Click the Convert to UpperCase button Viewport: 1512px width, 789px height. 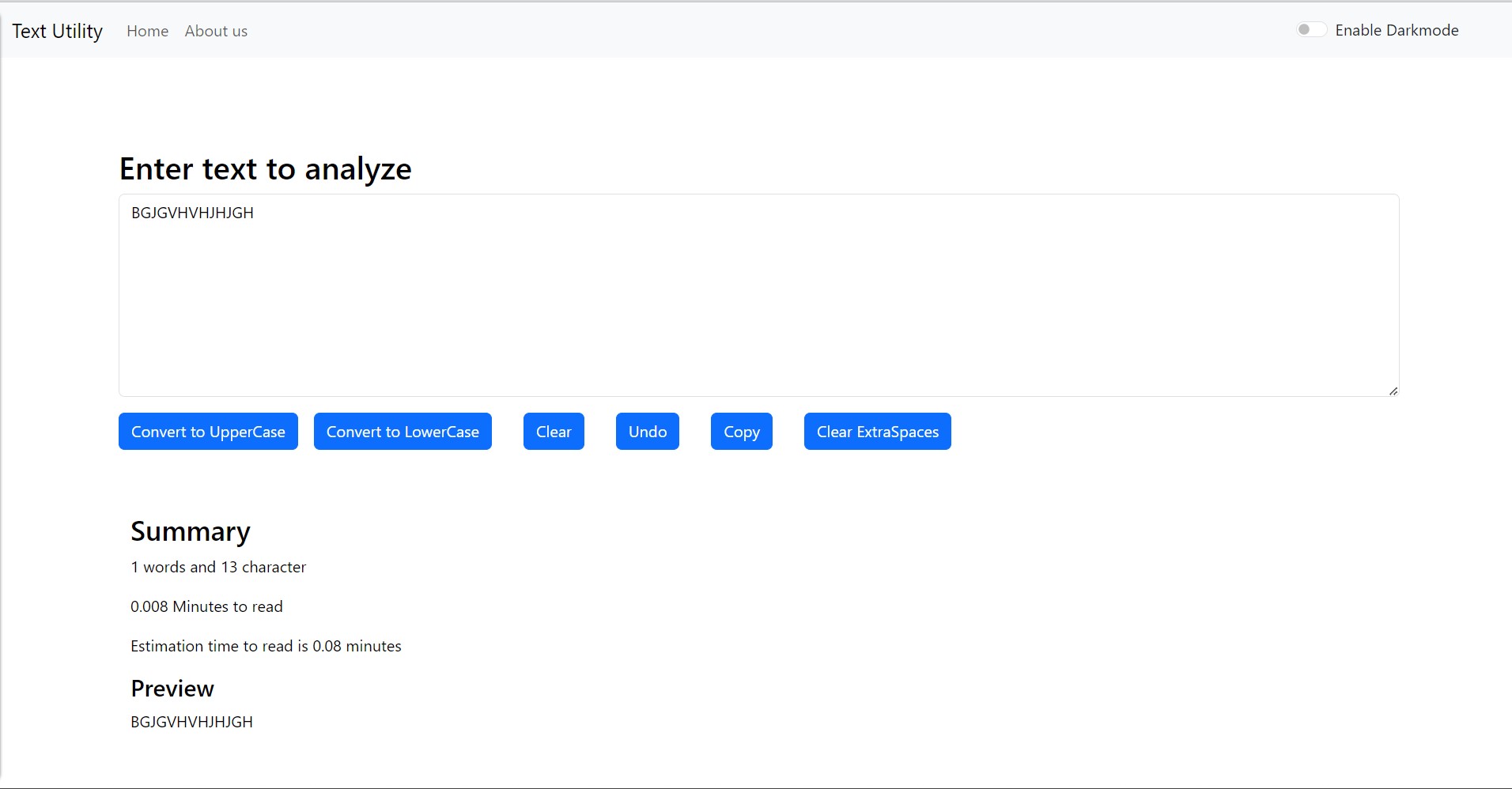pos(208,431)
